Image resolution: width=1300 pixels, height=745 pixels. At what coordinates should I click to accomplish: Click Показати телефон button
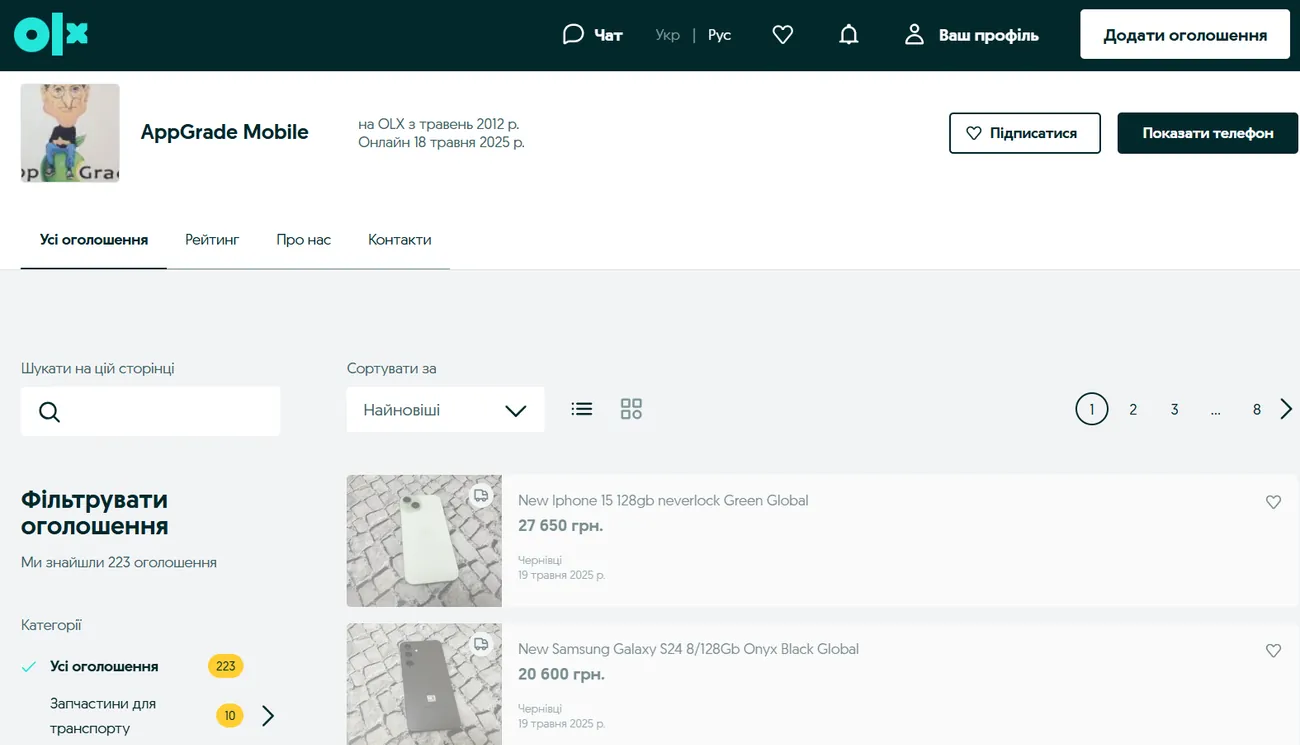click(x=1207, y=133)
